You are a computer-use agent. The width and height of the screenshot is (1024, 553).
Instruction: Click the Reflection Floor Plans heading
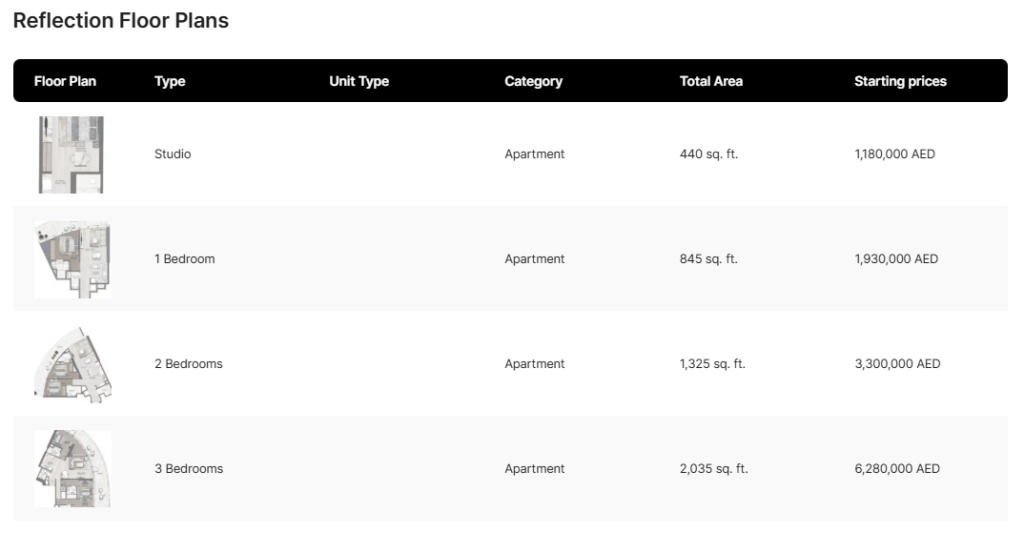[121, 20]
